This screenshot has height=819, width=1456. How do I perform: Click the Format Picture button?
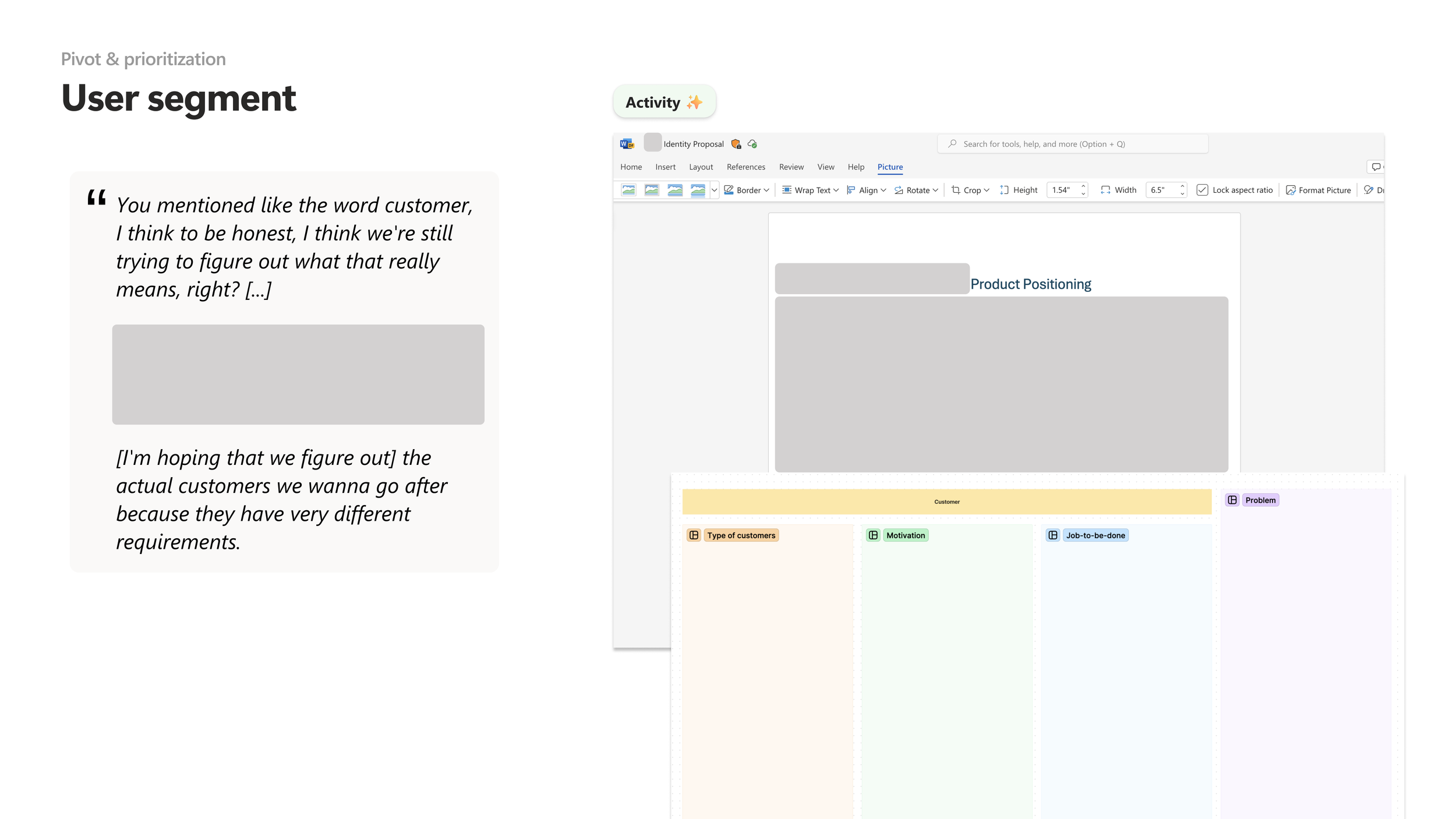[1318, 190]
